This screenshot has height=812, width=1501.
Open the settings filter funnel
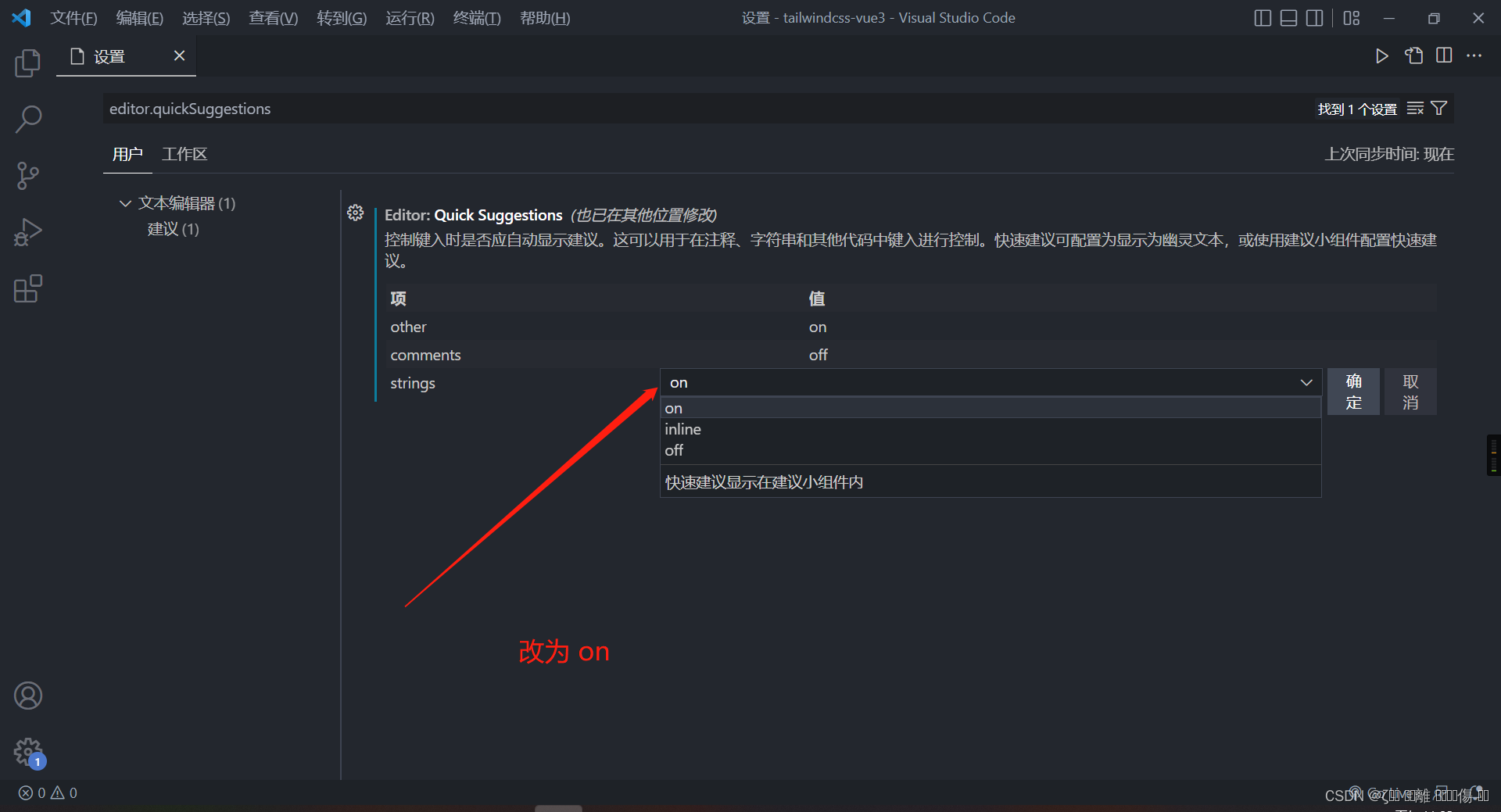click(1439, 109)
